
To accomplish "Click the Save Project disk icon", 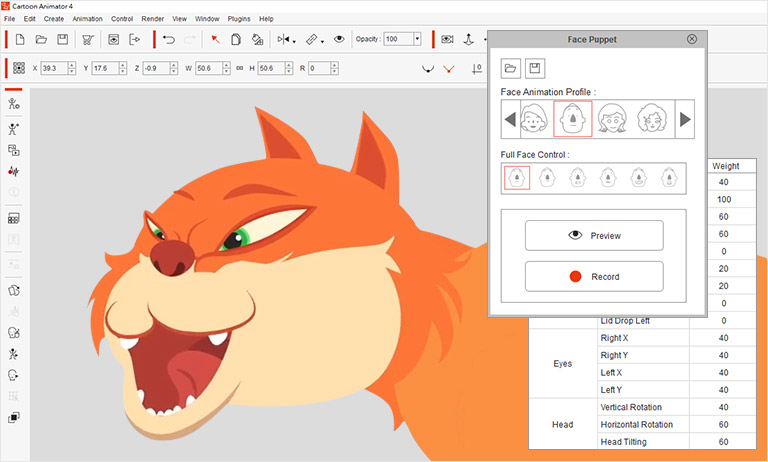I will click(62, 39).
